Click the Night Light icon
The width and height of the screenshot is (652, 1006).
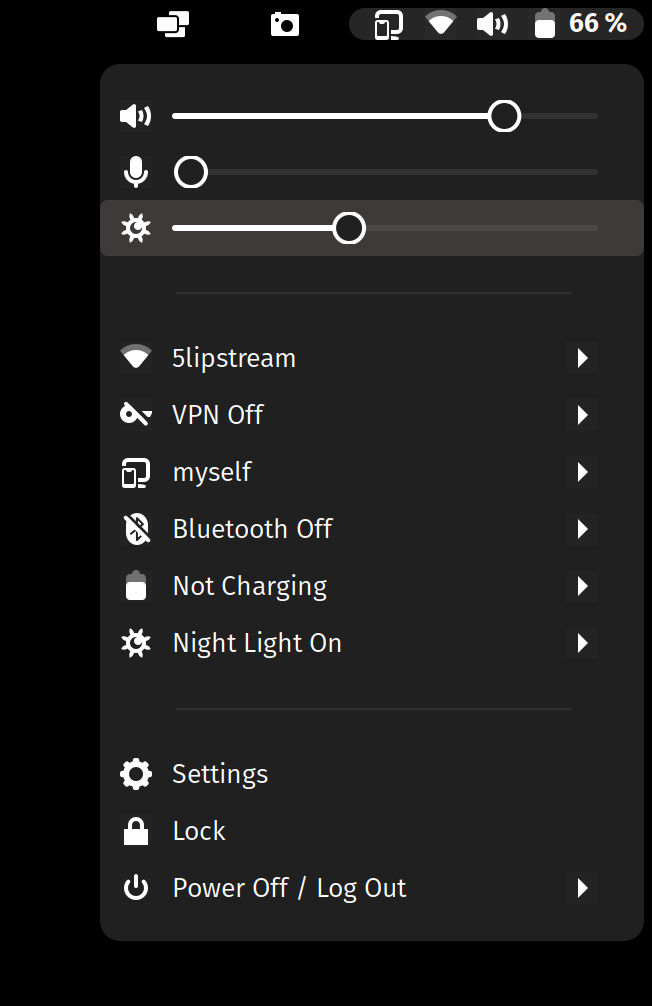(x=136, y=642)
